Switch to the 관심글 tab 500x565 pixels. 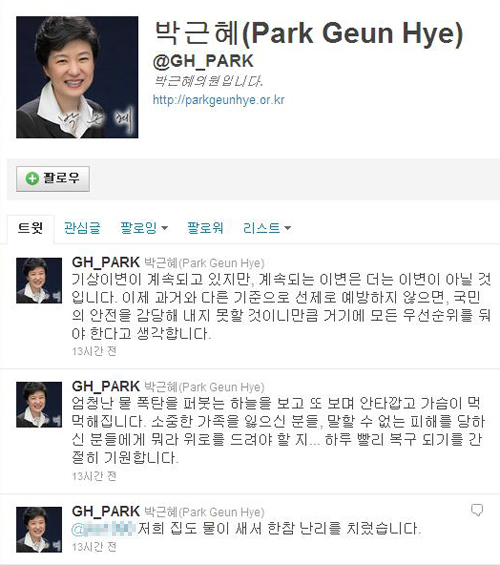pyautogui.click(x=82, y=228)
